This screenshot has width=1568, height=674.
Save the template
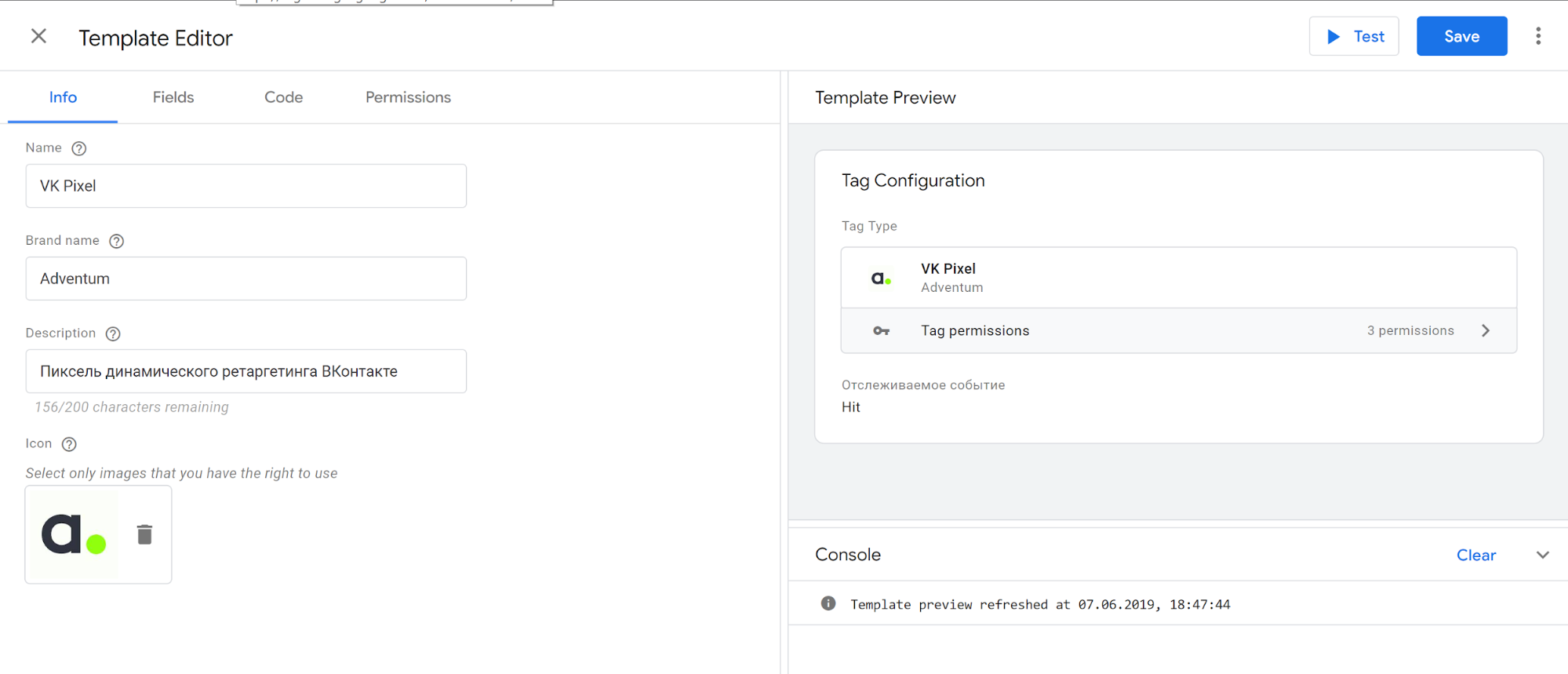point(1461,36)
